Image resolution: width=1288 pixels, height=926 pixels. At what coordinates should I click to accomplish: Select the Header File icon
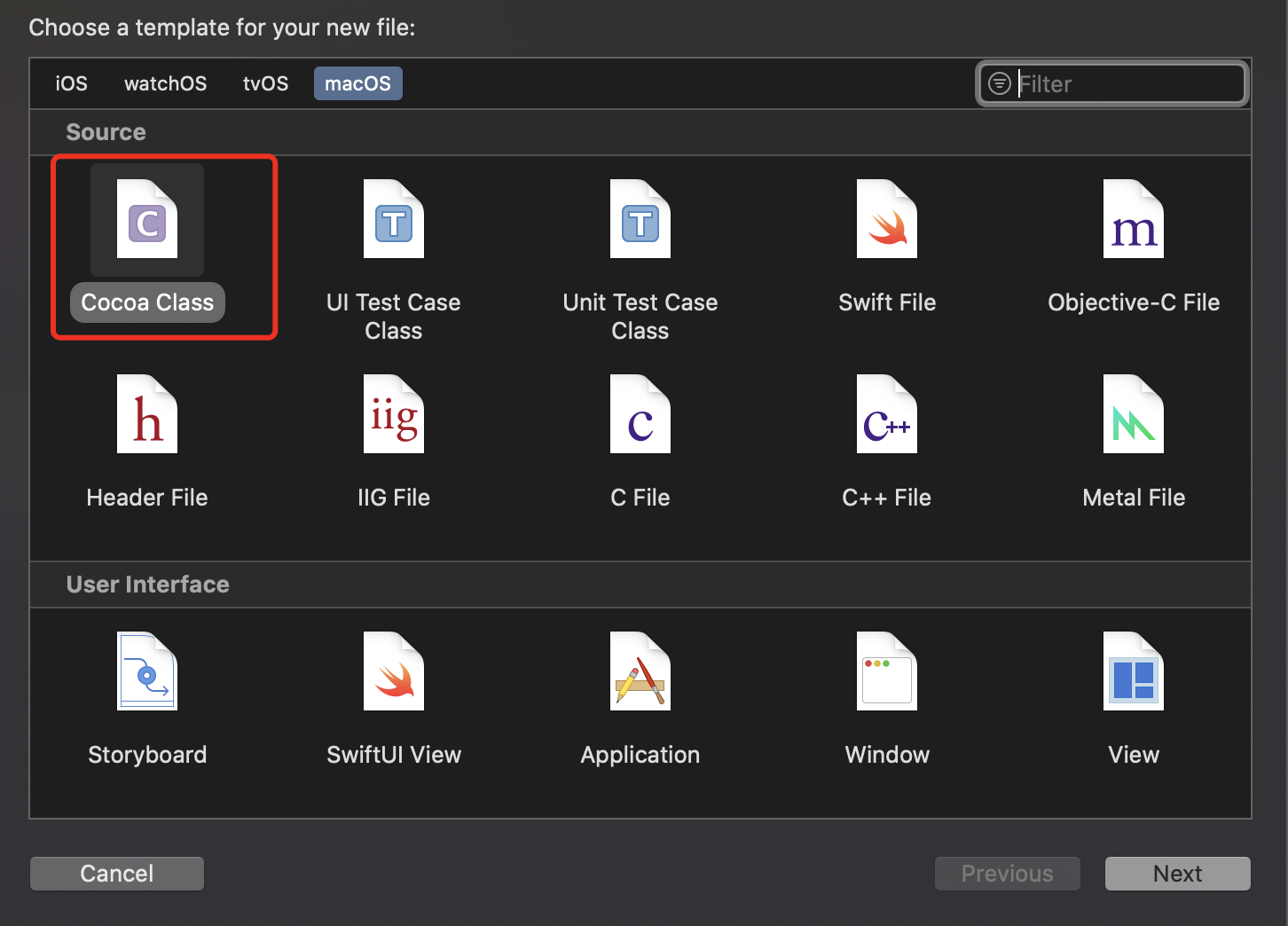click(x=147, y=414)
